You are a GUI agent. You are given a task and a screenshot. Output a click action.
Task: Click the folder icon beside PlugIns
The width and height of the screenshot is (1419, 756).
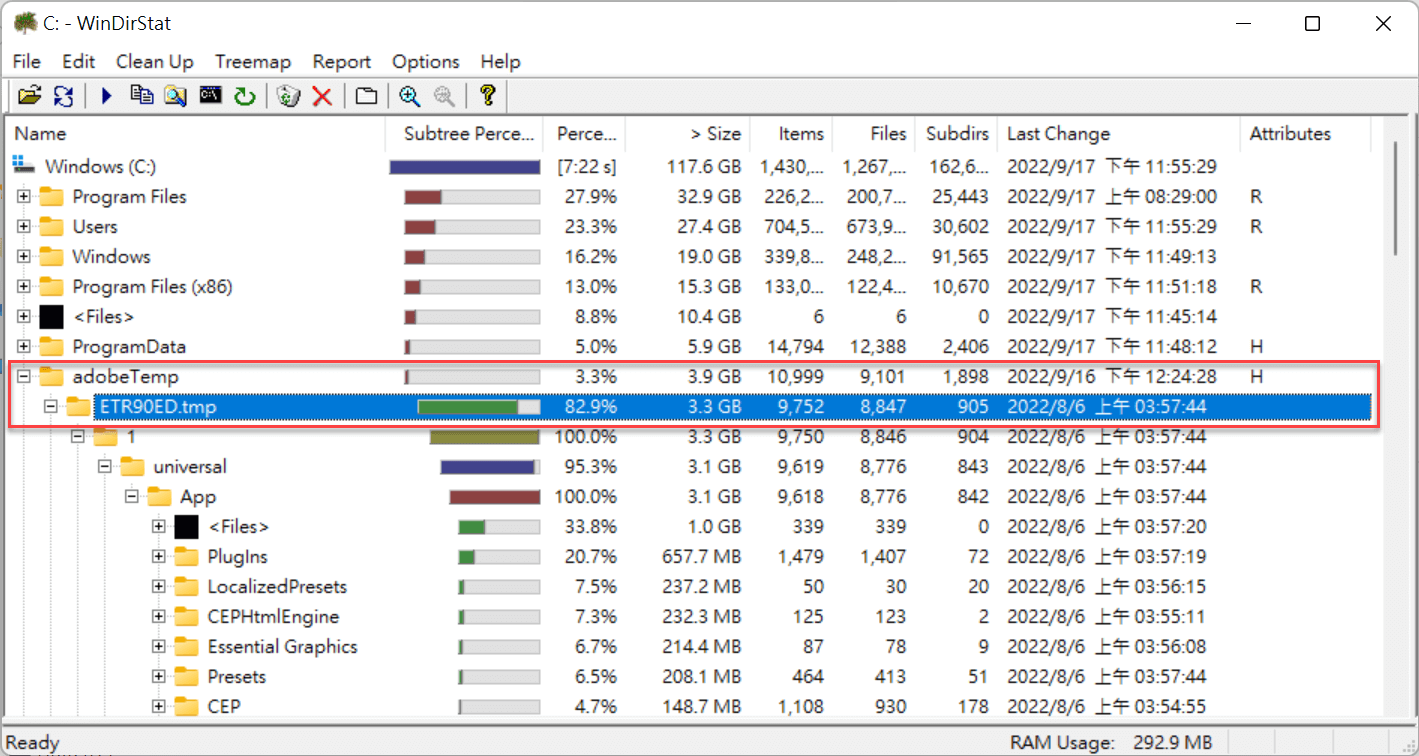coord(187,557)
